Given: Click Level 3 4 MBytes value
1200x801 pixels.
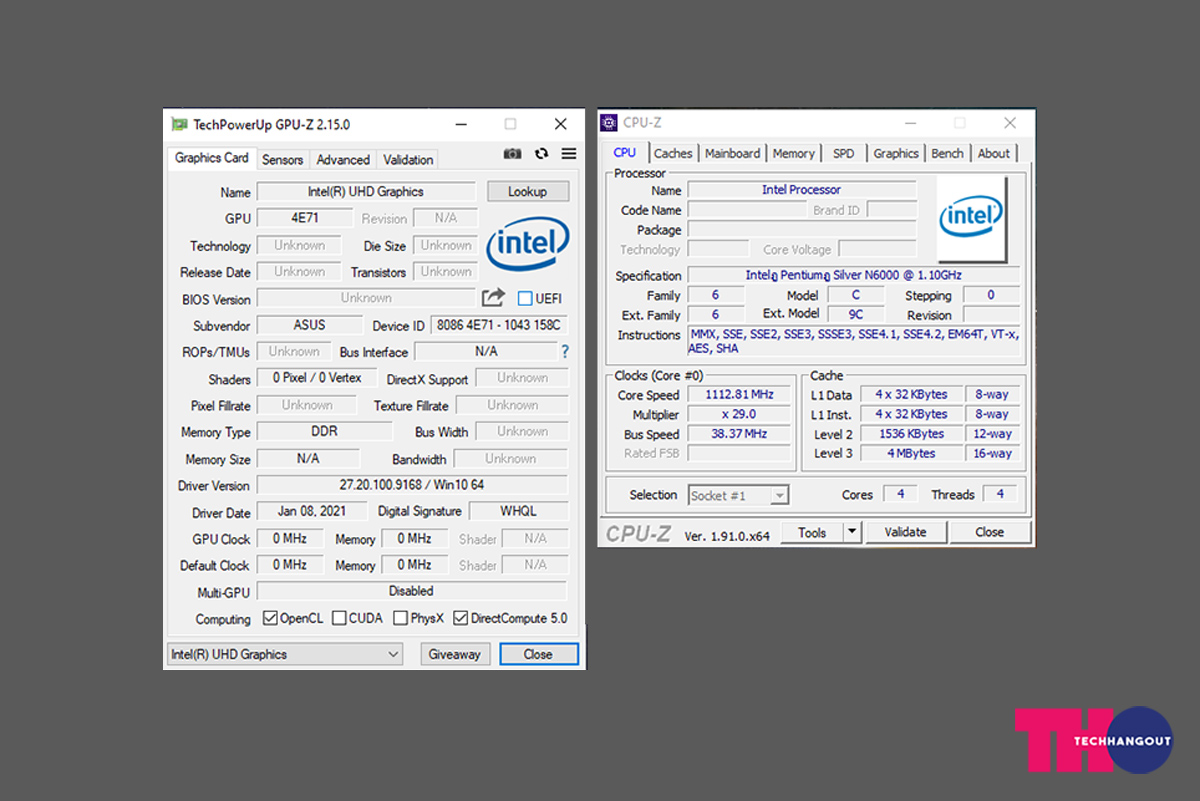Looking at the screenshot, I should click(911, 454).
